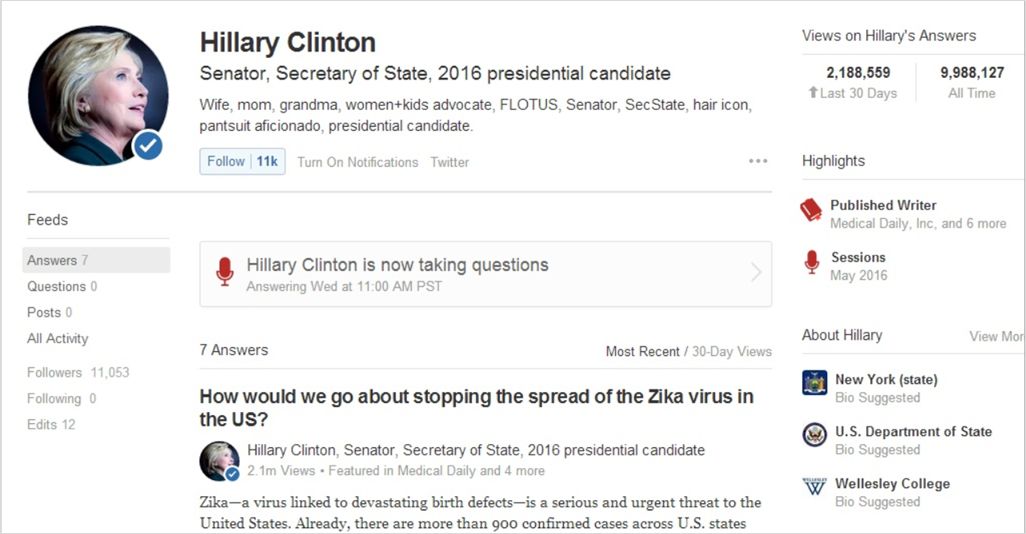This screenshot has height=534, width=1026.
Task: Click the Wellesley College logo icon
Action: pos(815,486)
